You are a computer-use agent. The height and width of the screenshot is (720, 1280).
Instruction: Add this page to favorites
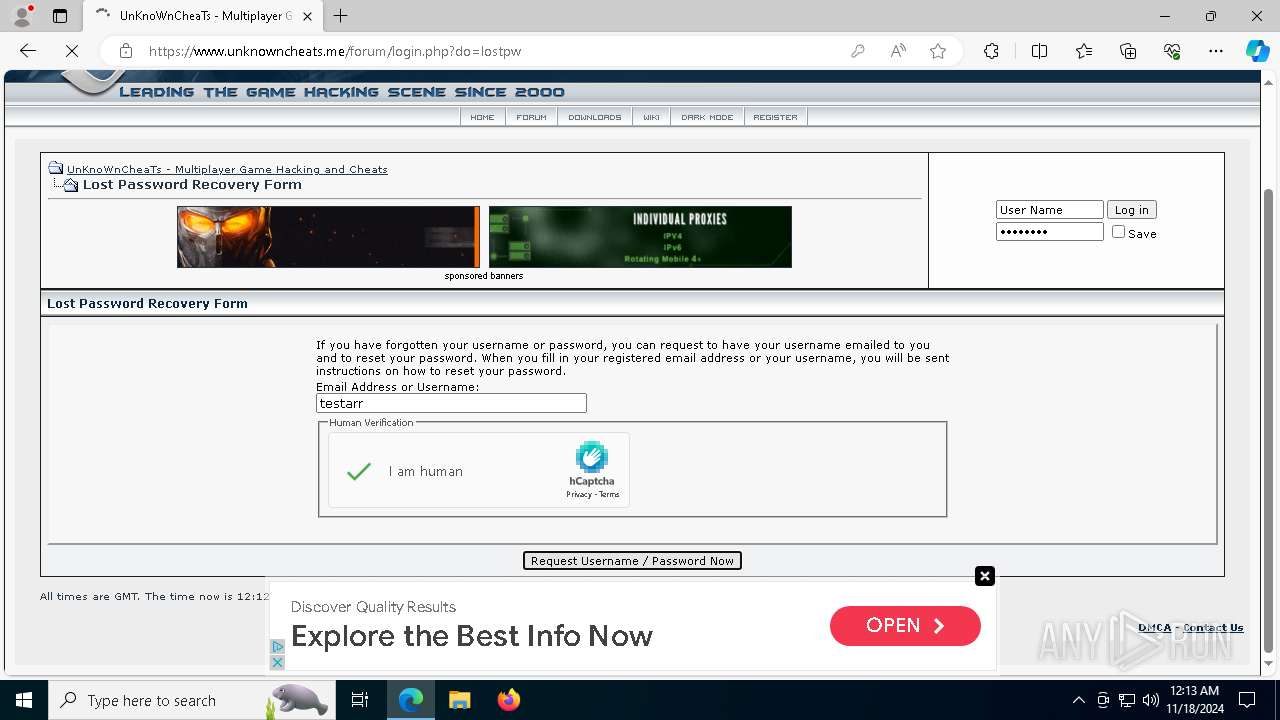[x=938, y=51]
